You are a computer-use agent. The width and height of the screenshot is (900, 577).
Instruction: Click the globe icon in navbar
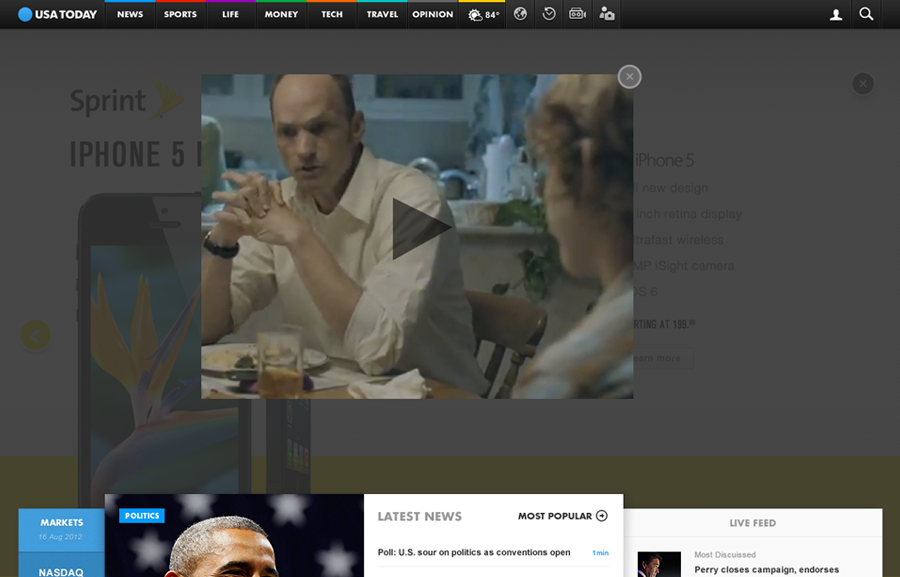520,14
